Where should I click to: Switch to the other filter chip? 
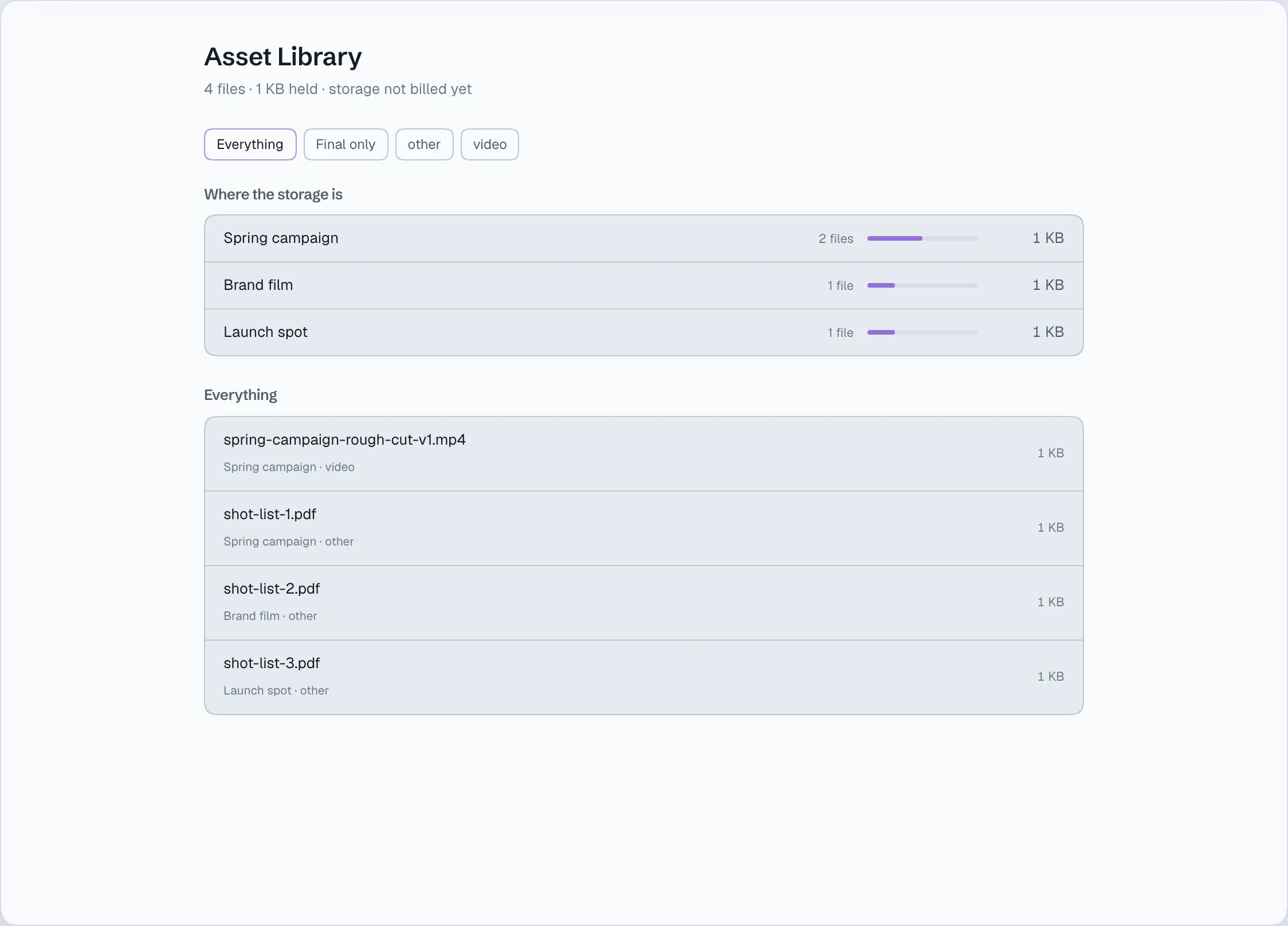coord(424,144)
